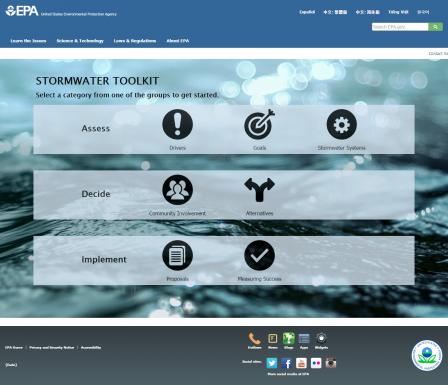Open the Alternatives forked-arrow icon
The width and height of the screenshot is (448, 385).
coord(260,190)
